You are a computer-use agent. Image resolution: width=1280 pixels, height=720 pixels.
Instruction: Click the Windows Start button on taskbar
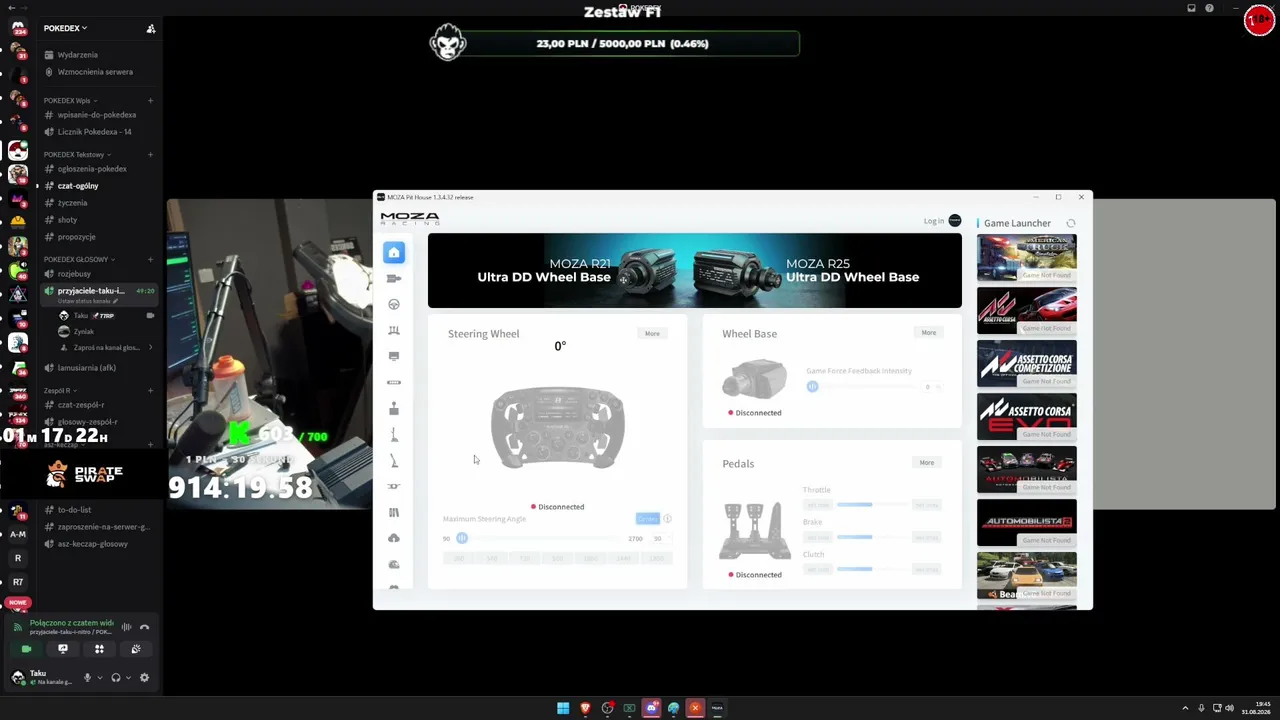tap(563, 709)
